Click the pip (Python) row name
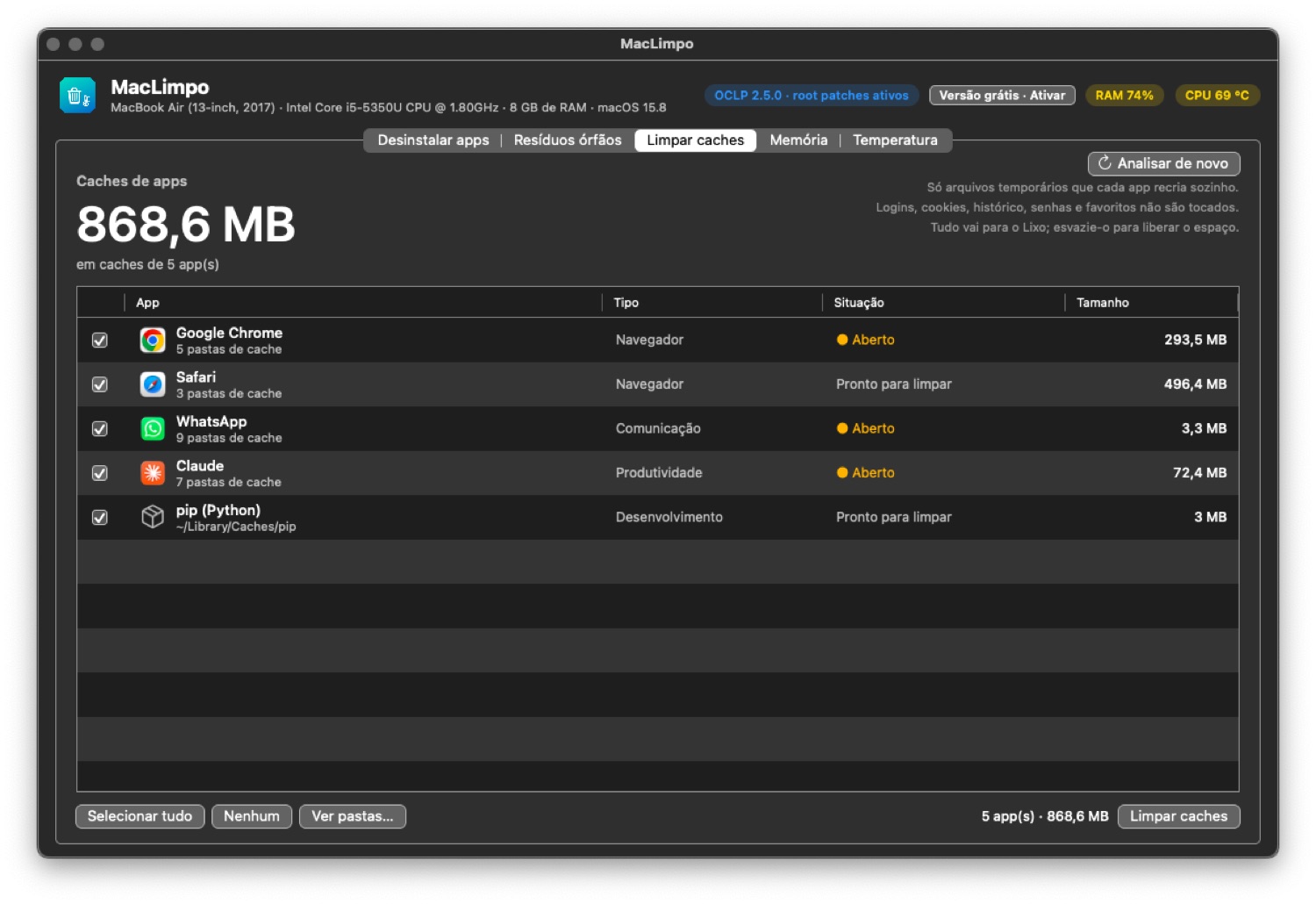 click(218, 511)
